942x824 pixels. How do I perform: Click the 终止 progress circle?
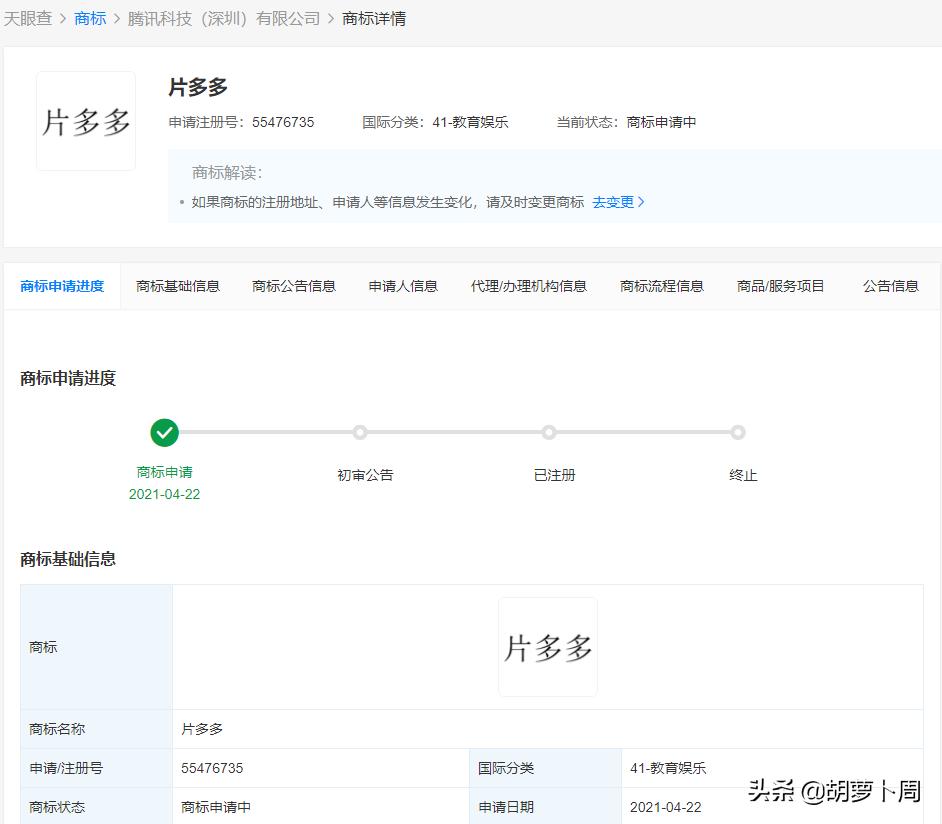[x=737, y=432]
